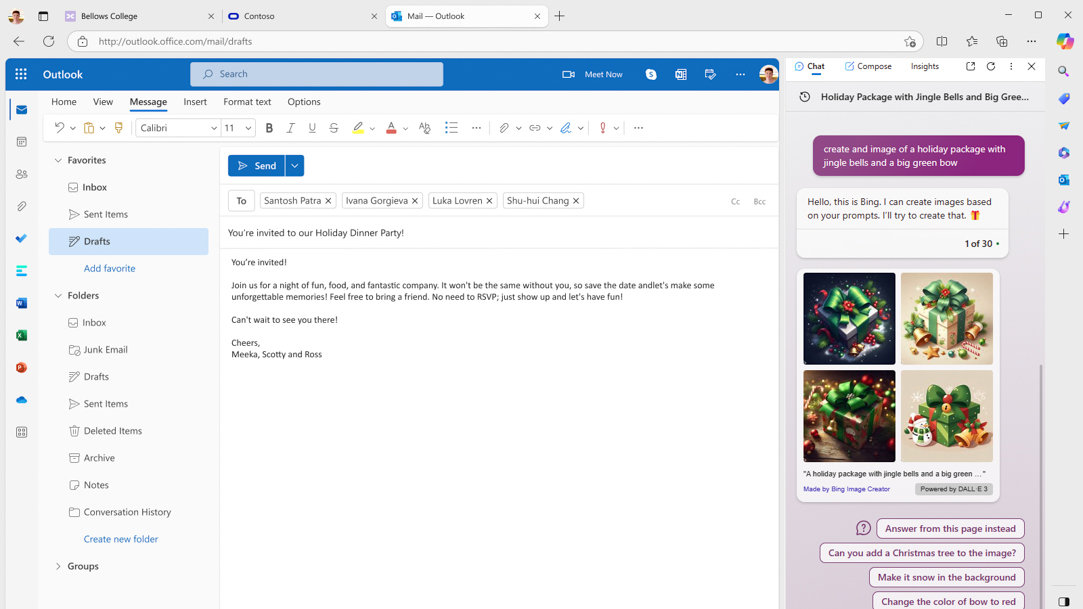Toggle underline formatting

point(312,128)
